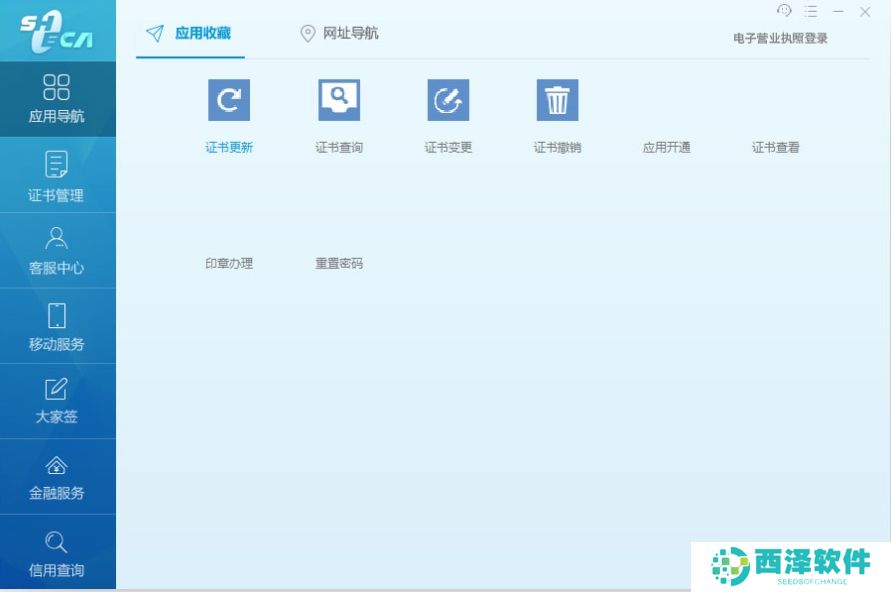Select 应用导航 in the sidebar
The image size is (891, 592).
57,99
